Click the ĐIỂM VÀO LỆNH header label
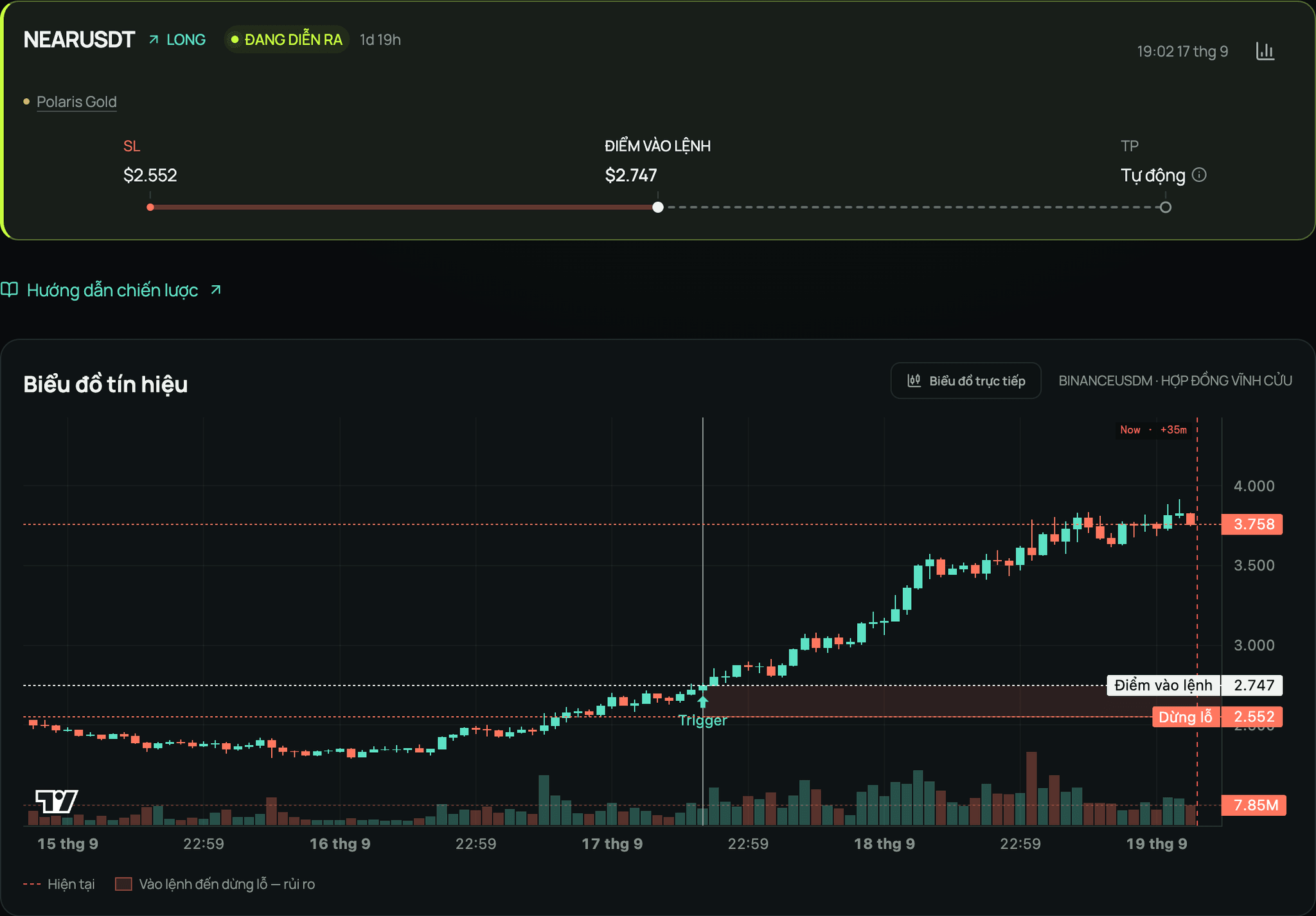The width and height of the screenshot is (1316, 916). click(x=657, y=146)
